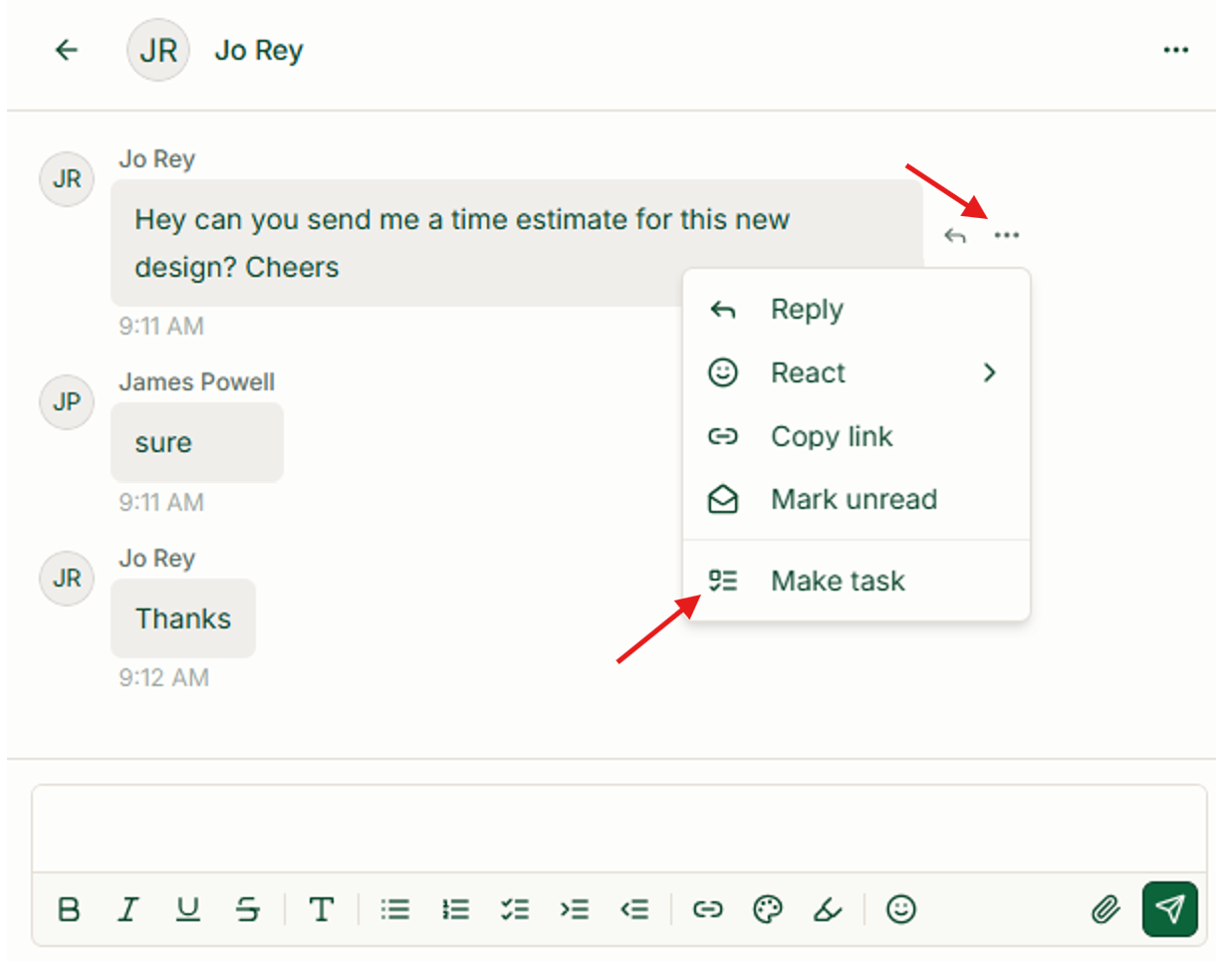Screen dimensions: 1232x961
Task: Select Mark unread in the menu
Action: click(x=857, y=499)
